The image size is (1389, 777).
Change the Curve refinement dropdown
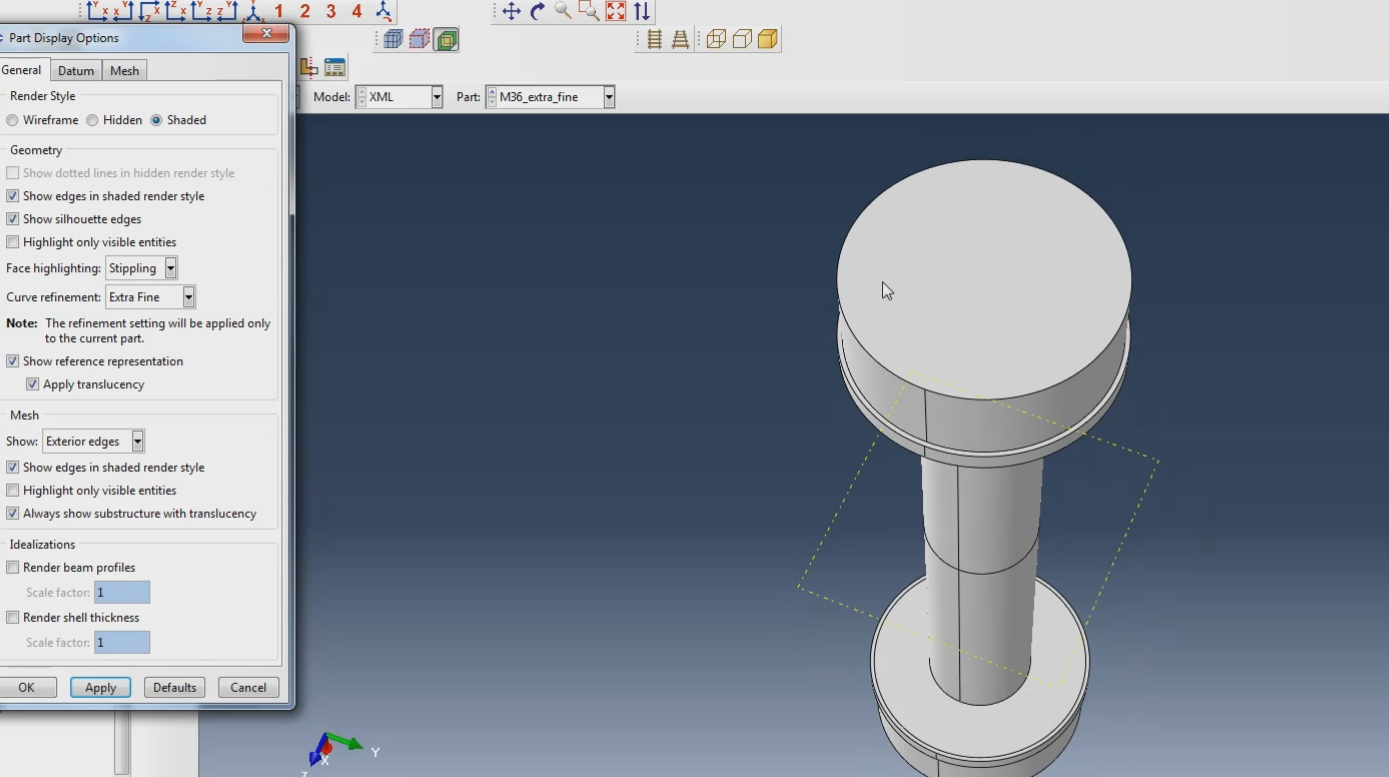point(188,296)
